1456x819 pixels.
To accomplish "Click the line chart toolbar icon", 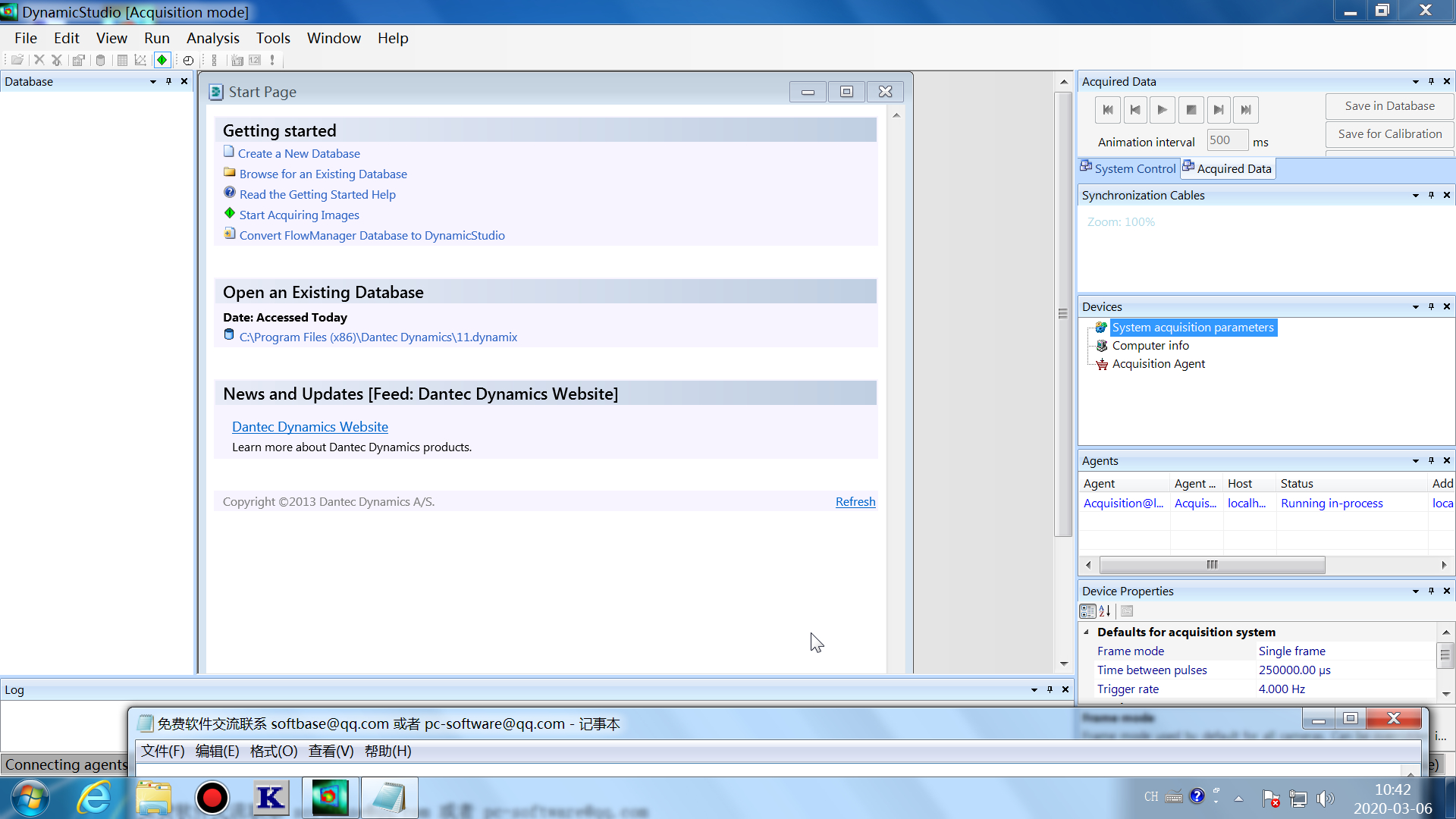I will pos(140,60).
